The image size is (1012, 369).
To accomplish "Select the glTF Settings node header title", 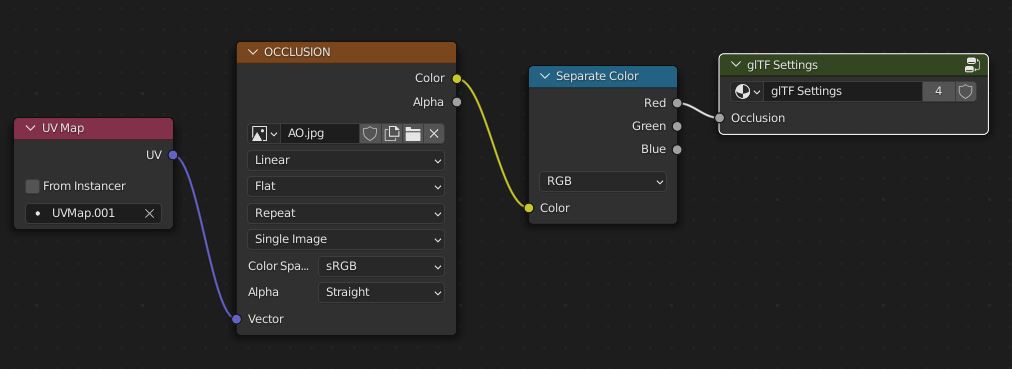I will tap(782, 65).
